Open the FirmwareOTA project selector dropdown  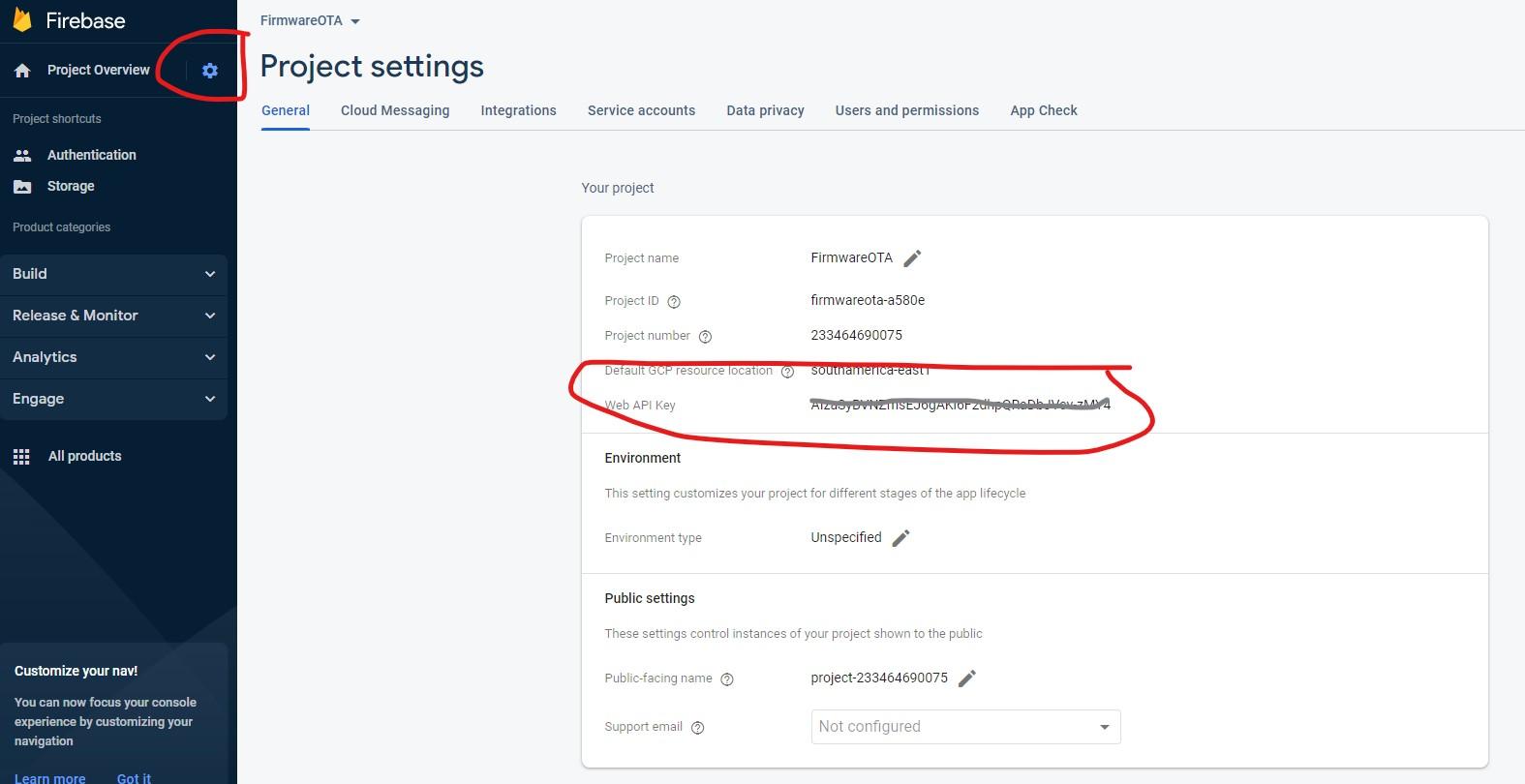pyautogui.click(x=310, y=20)
